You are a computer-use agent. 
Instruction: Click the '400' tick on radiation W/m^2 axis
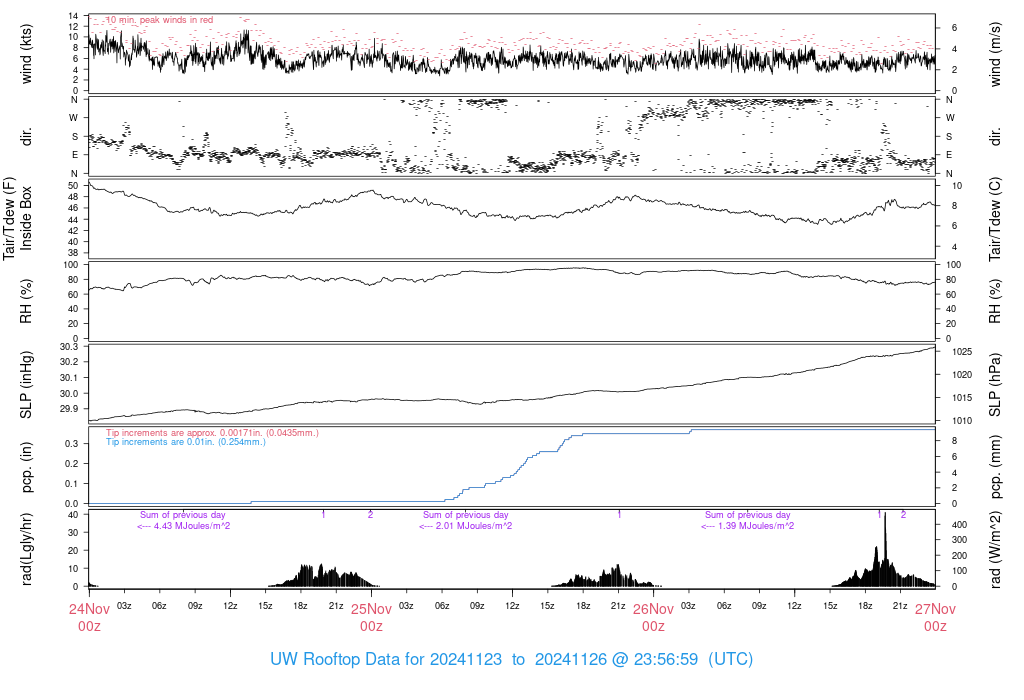tap(959, 524)
